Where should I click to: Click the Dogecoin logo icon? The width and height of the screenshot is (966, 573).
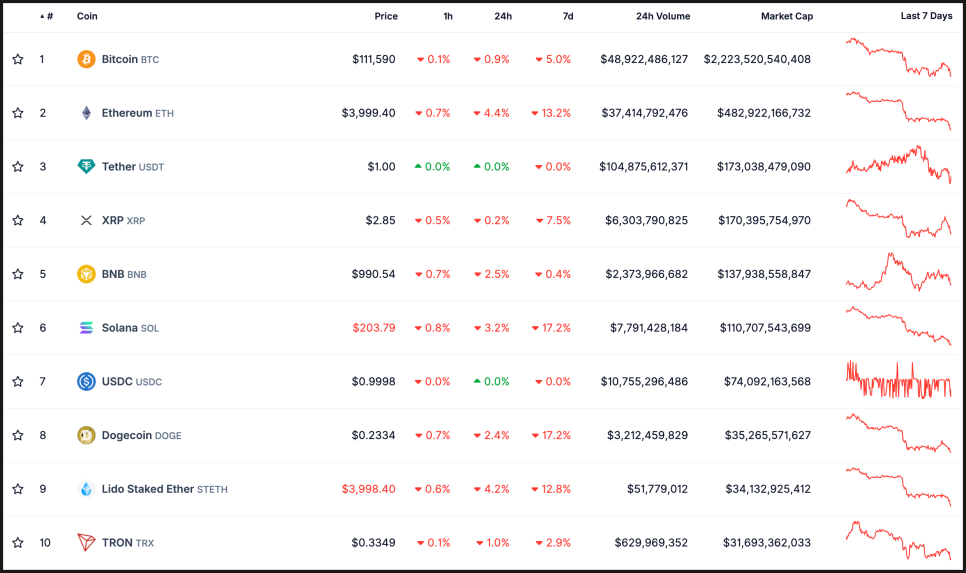click(86, 435)
